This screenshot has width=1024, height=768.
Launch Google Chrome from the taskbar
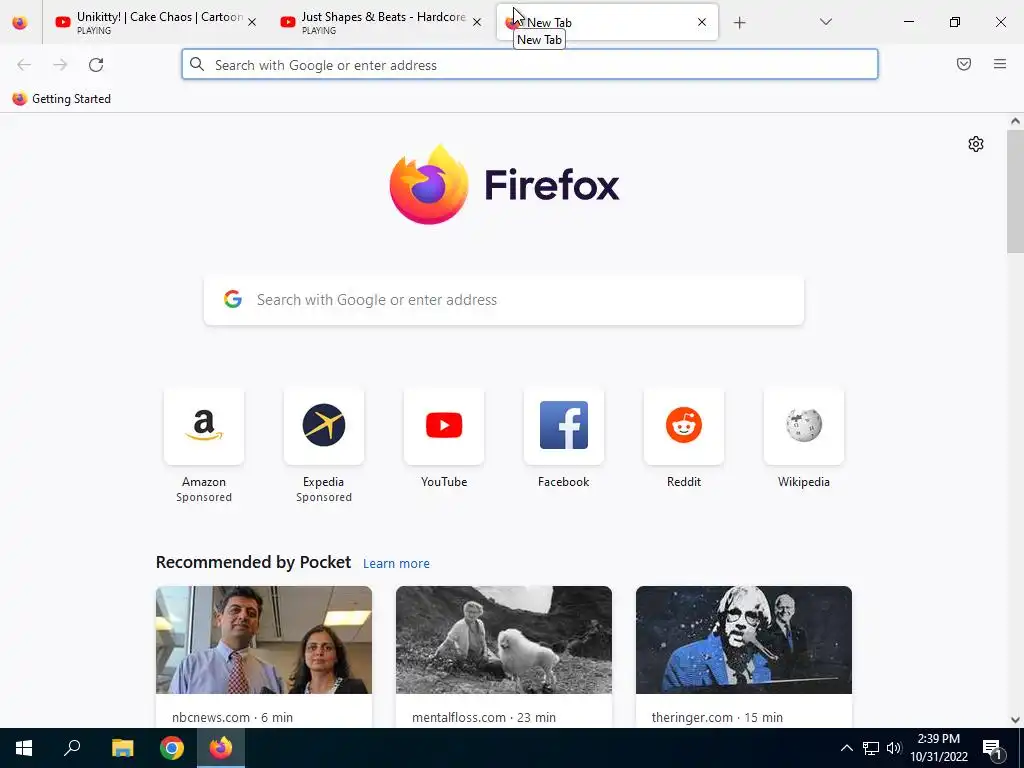172,748
